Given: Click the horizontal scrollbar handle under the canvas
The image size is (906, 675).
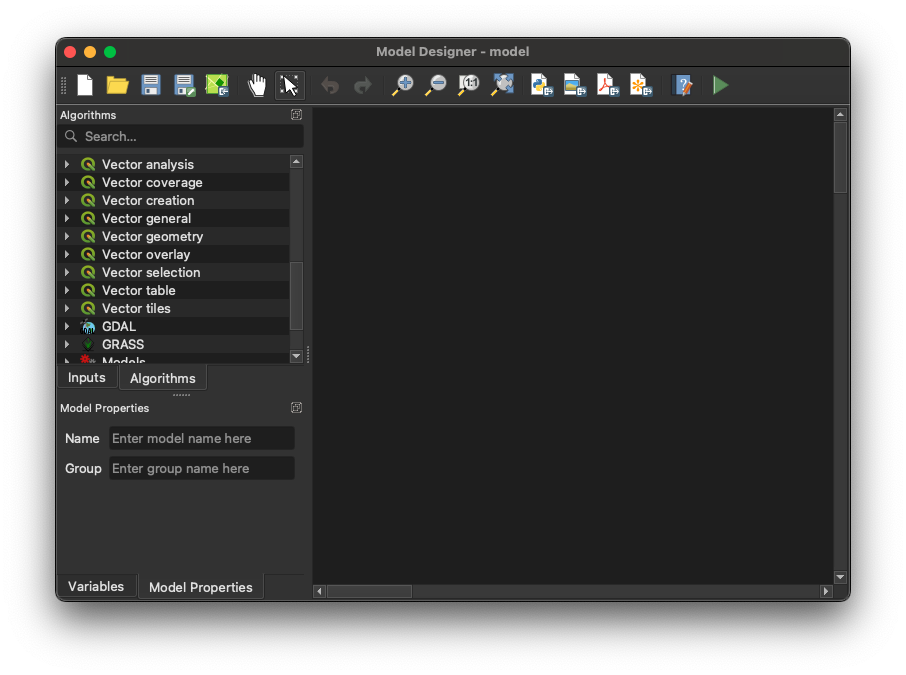Looking at the screenshot, I should (369, 592).
